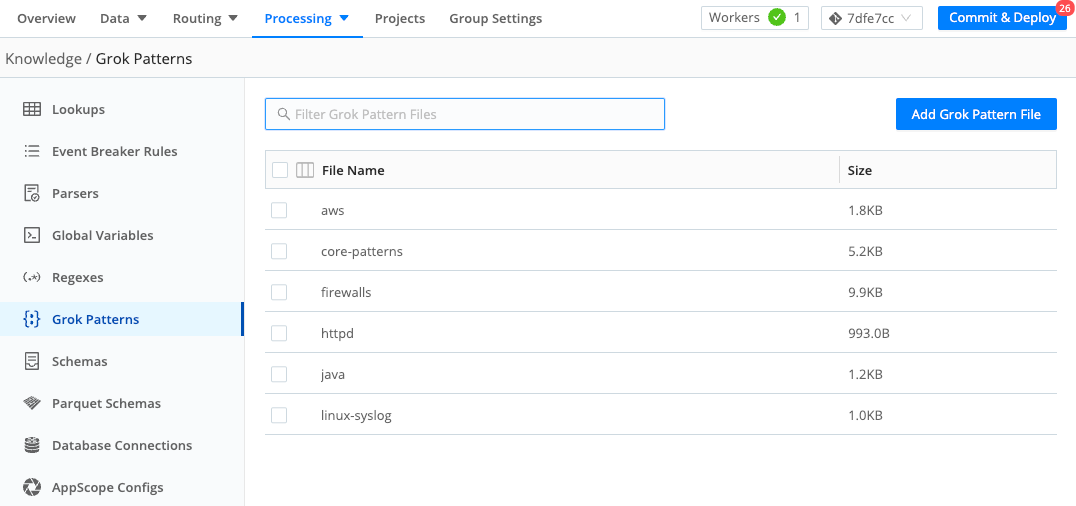The image size is (1076, 506).
Task: Click the green Workers status checkmark
Action: 777,18
